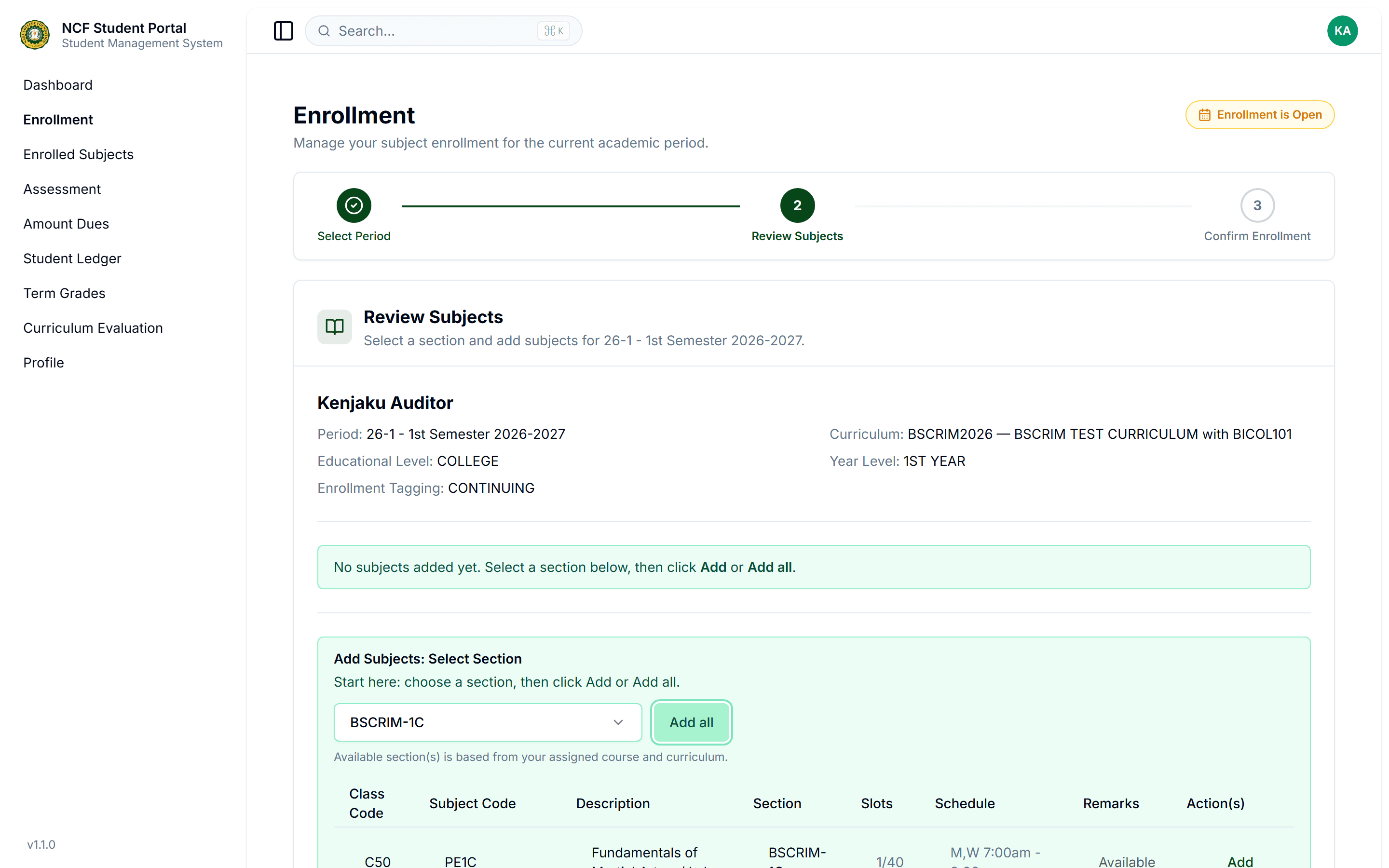Click the Kenjaku Auditor student name
The width and height of the screenshot is (1389, 868).
(385, 403)
